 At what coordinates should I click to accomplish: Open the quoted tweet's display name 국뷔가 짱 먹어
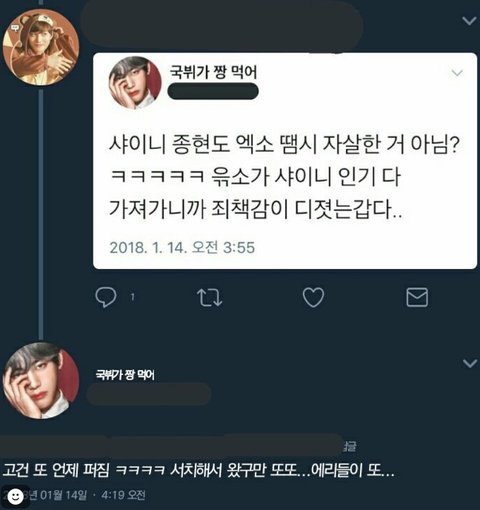213,72
